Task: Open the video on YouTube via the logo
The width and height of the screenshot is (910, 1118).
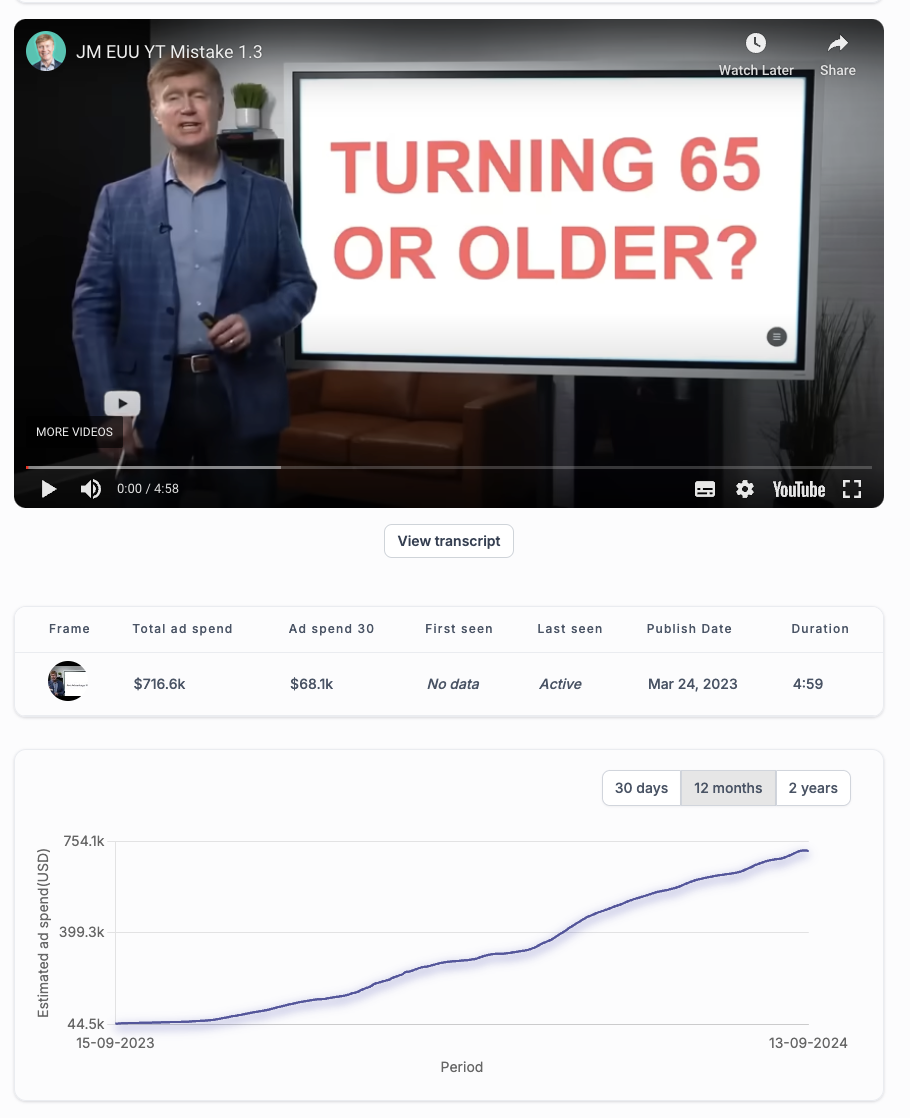Action: 799,489
